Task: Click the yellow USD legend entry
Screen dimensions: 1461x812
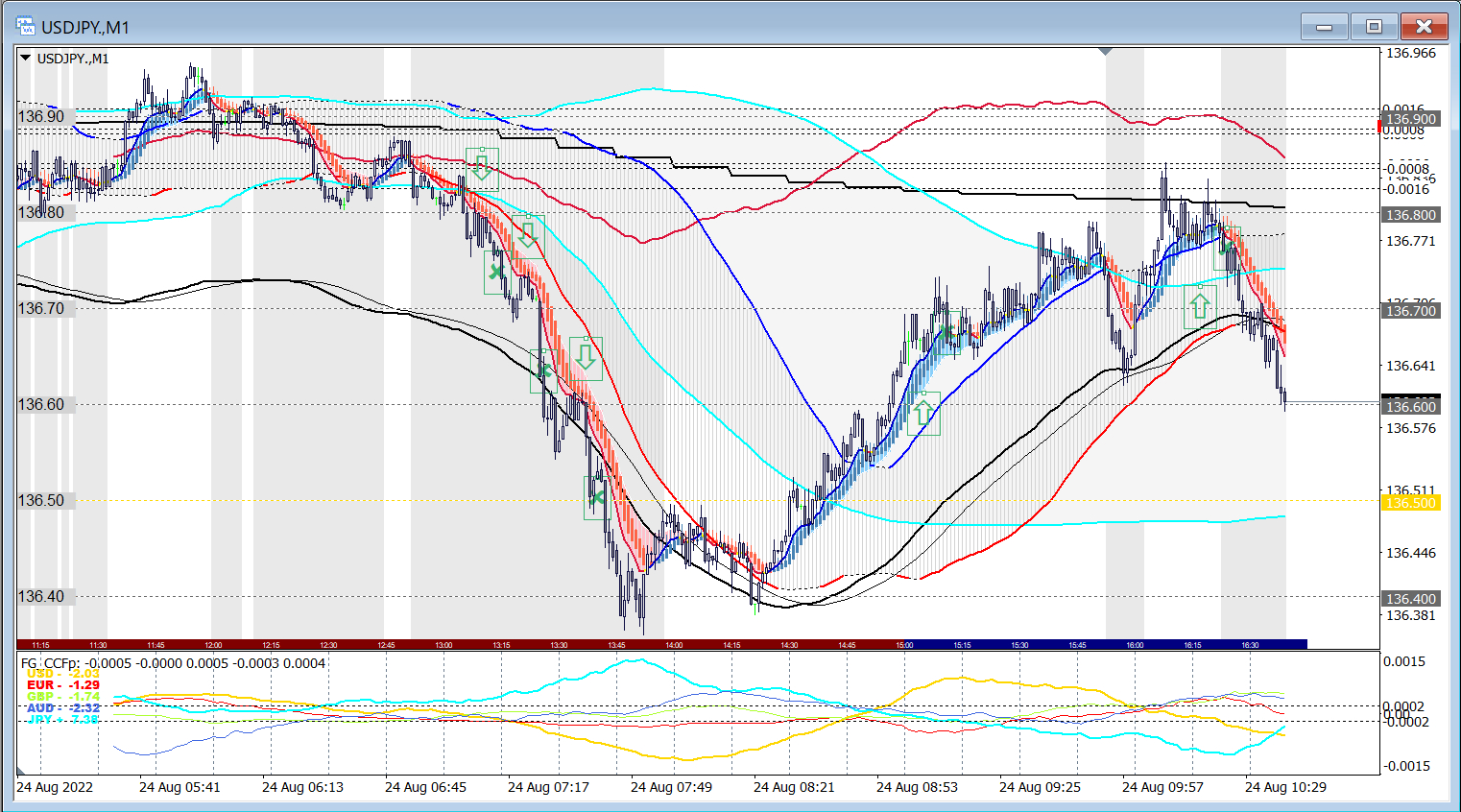Action: 63,674
